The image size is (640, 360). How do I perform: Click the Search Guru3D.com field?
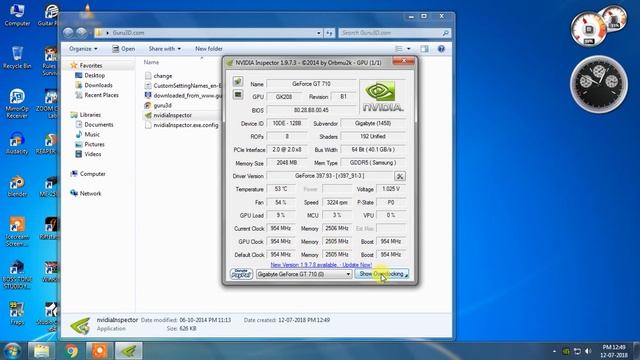[x=394, y=33]
